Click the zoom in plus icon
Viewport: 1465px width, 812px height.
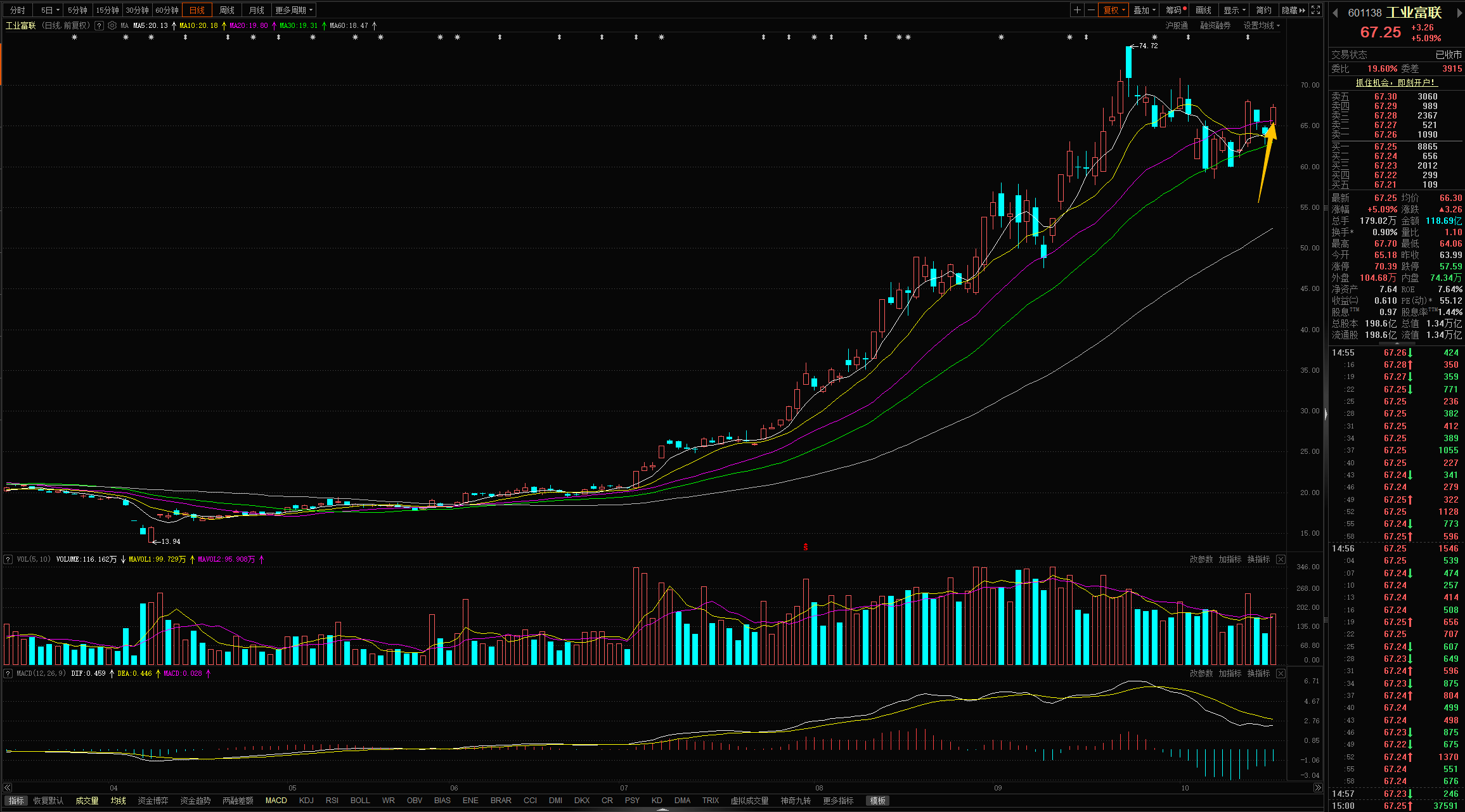(1077, 10)
